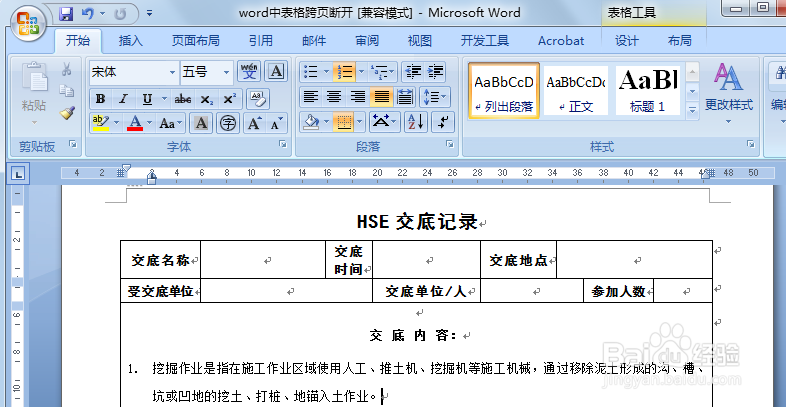
Task: Toggle bold formatting
Action: point(101,99)
